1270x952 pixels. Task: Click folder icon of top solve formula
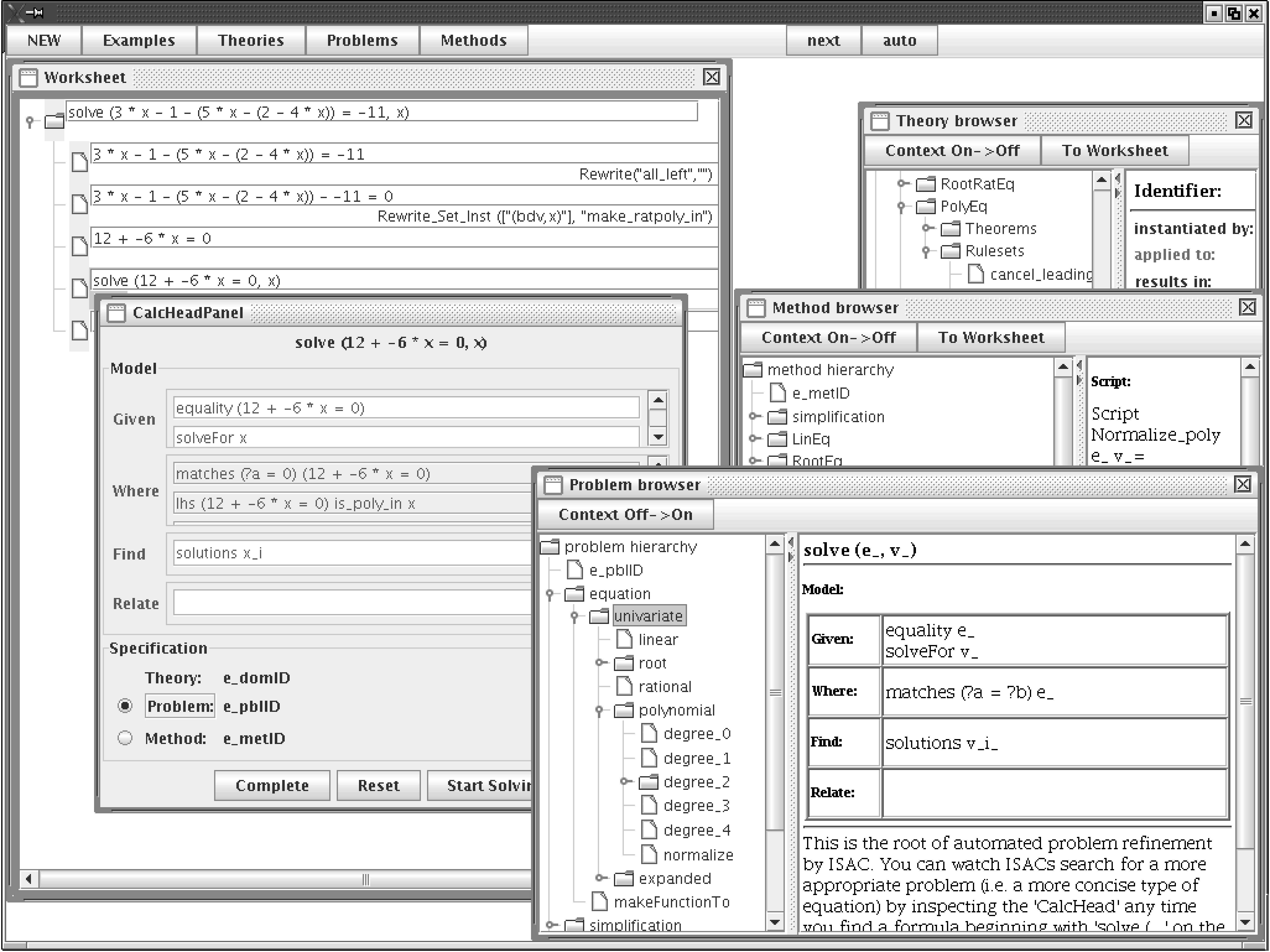(54, 121)
